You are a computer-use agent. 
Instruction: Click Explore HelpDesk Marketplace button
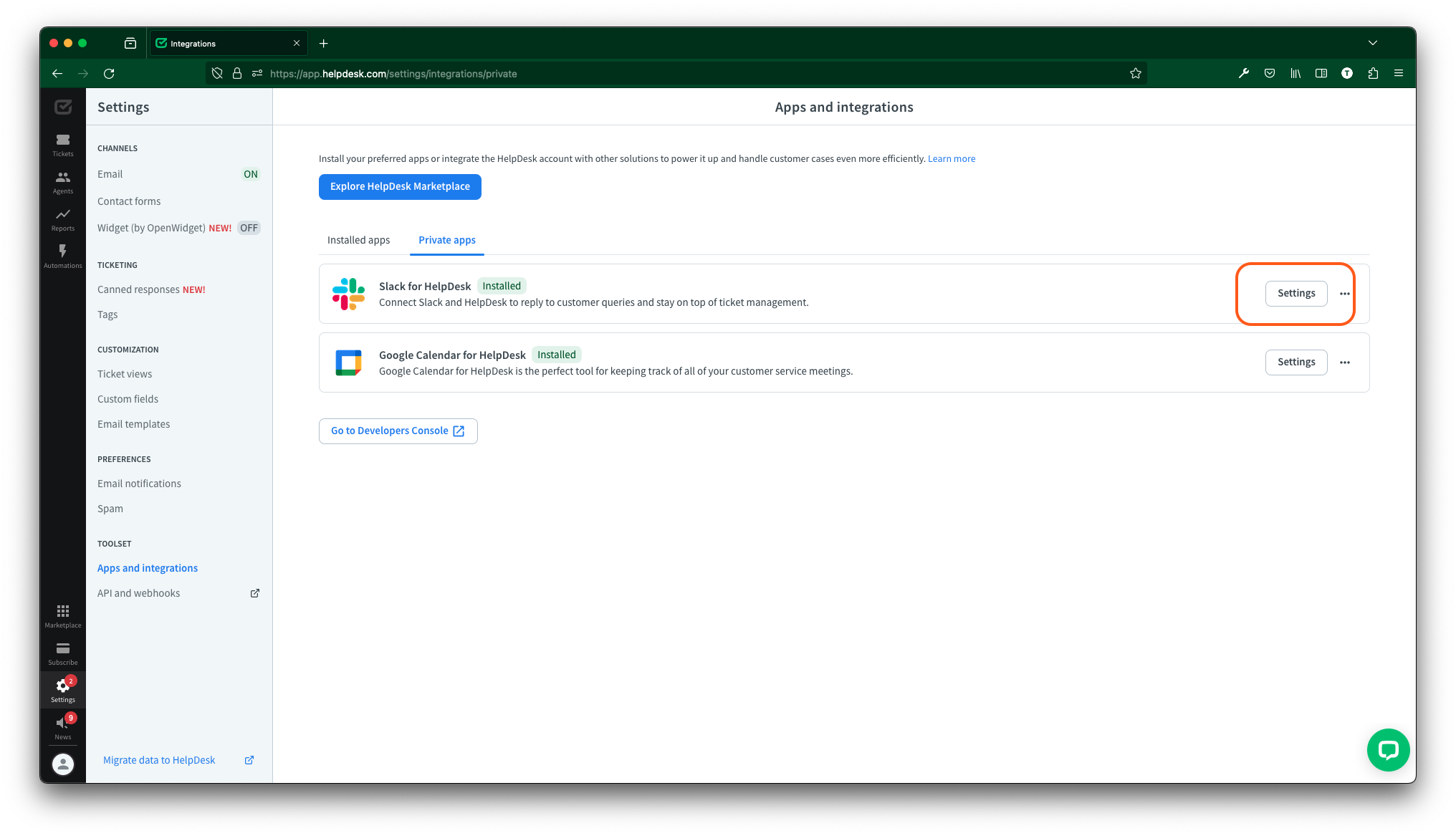coord(400,187)
